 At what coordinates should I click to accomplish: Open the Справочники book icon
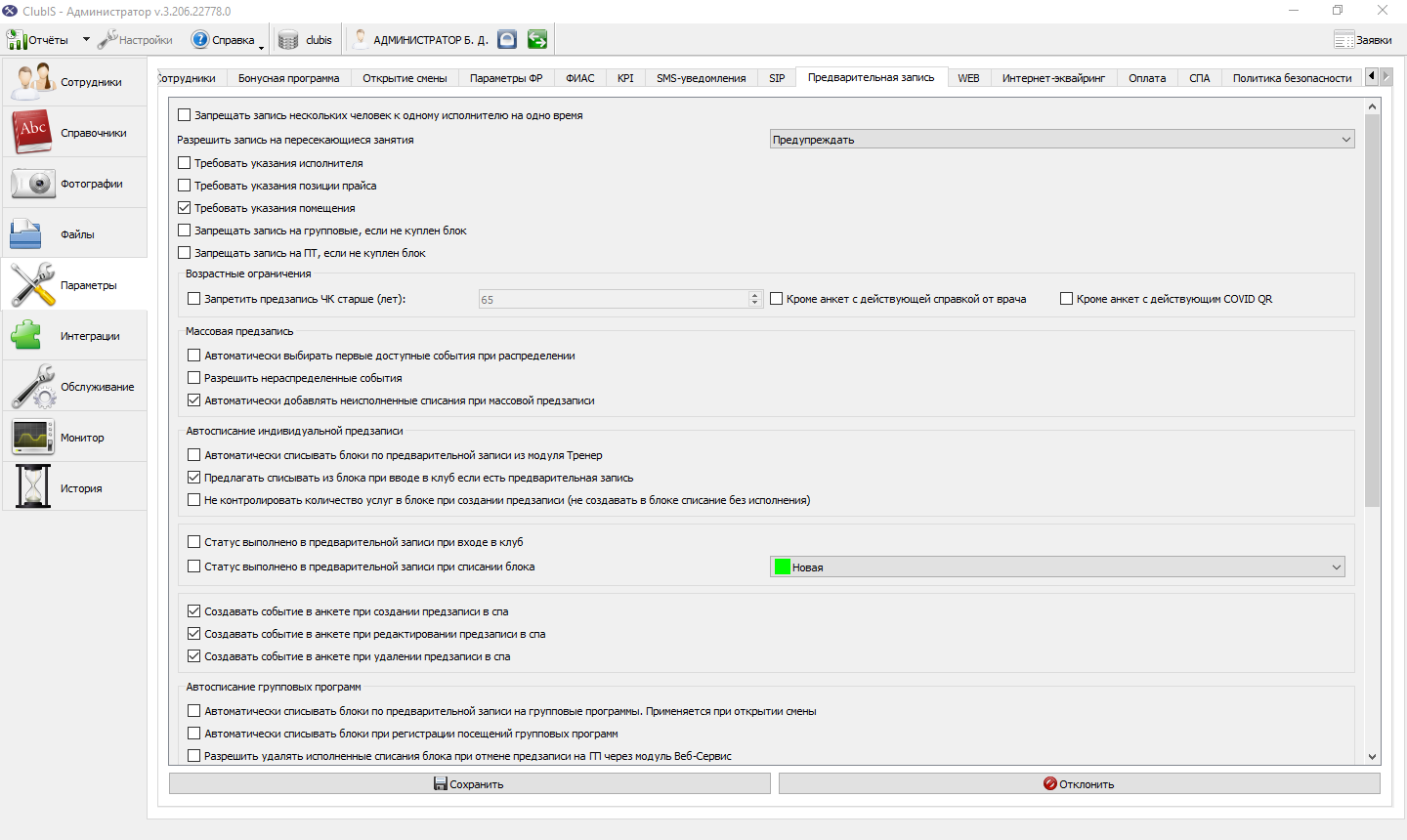click(x=32, y=133)
